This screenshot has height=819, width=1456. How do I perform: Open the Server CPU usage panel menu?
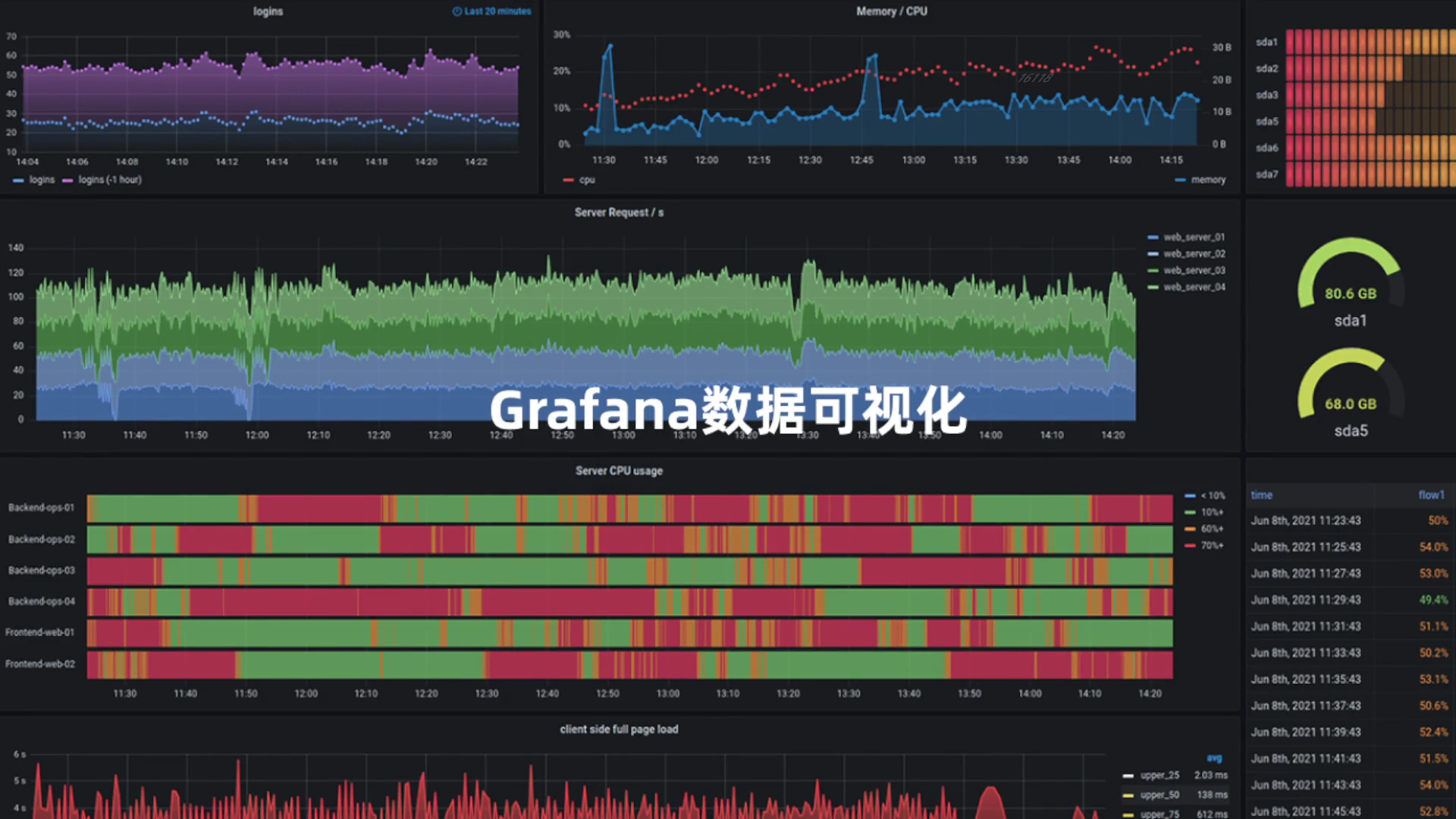point(619,471)
